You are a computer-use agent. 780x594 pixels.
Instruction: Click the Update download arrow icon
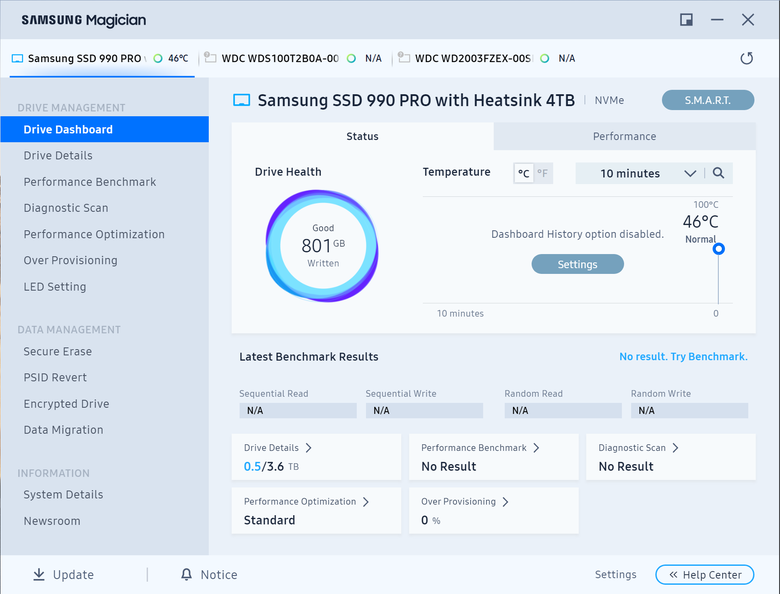coord(38,575)
